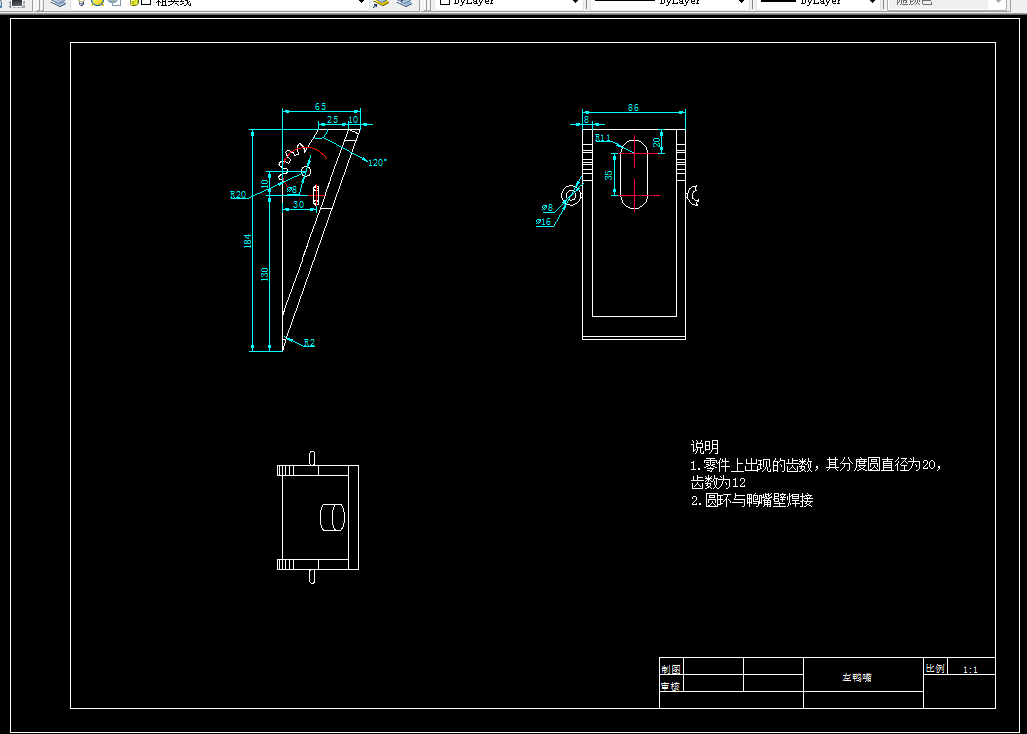Select note line starting 1.零件上出现的齿数
This screenshot has height=734, width=1027.
[x=816, y=465]
